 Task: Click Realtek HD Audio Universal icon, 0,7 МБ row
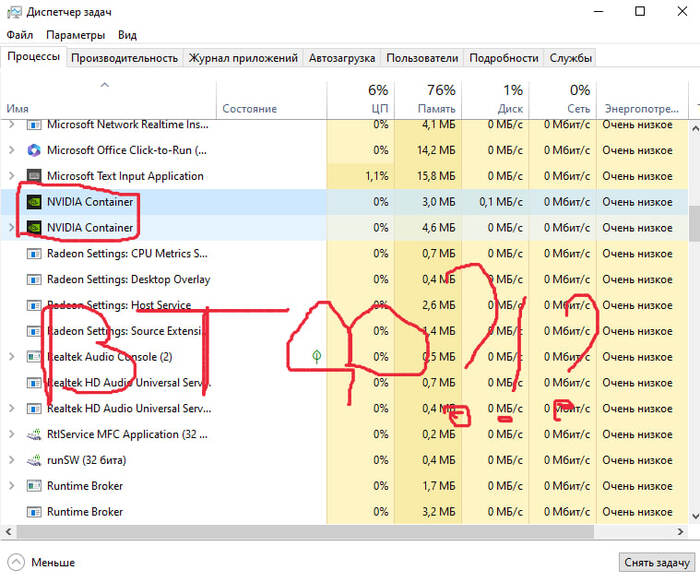[34, 382]
